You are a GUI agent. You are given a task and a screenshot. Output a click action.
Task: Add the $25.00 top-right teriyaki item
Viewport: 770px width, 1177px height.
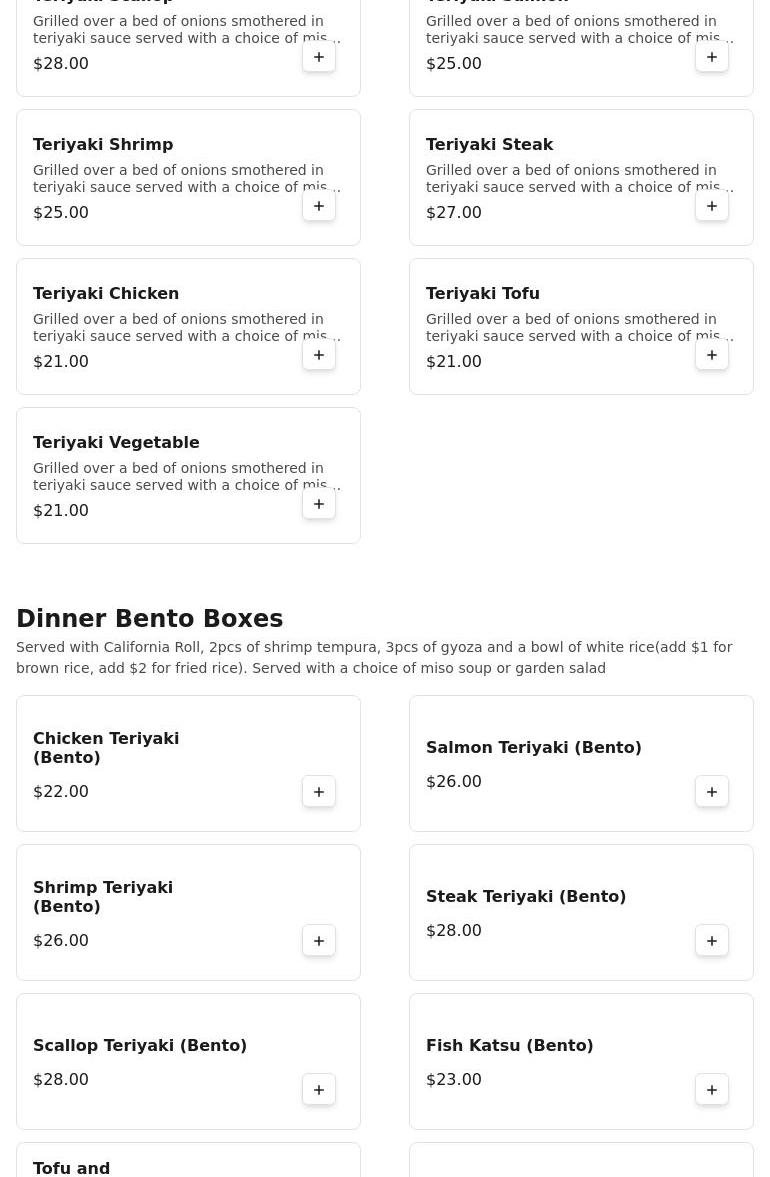(711, 57)
